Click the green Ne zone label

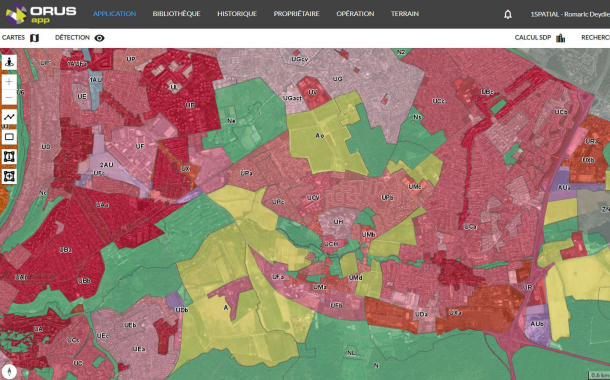click(x=231, y=121)
